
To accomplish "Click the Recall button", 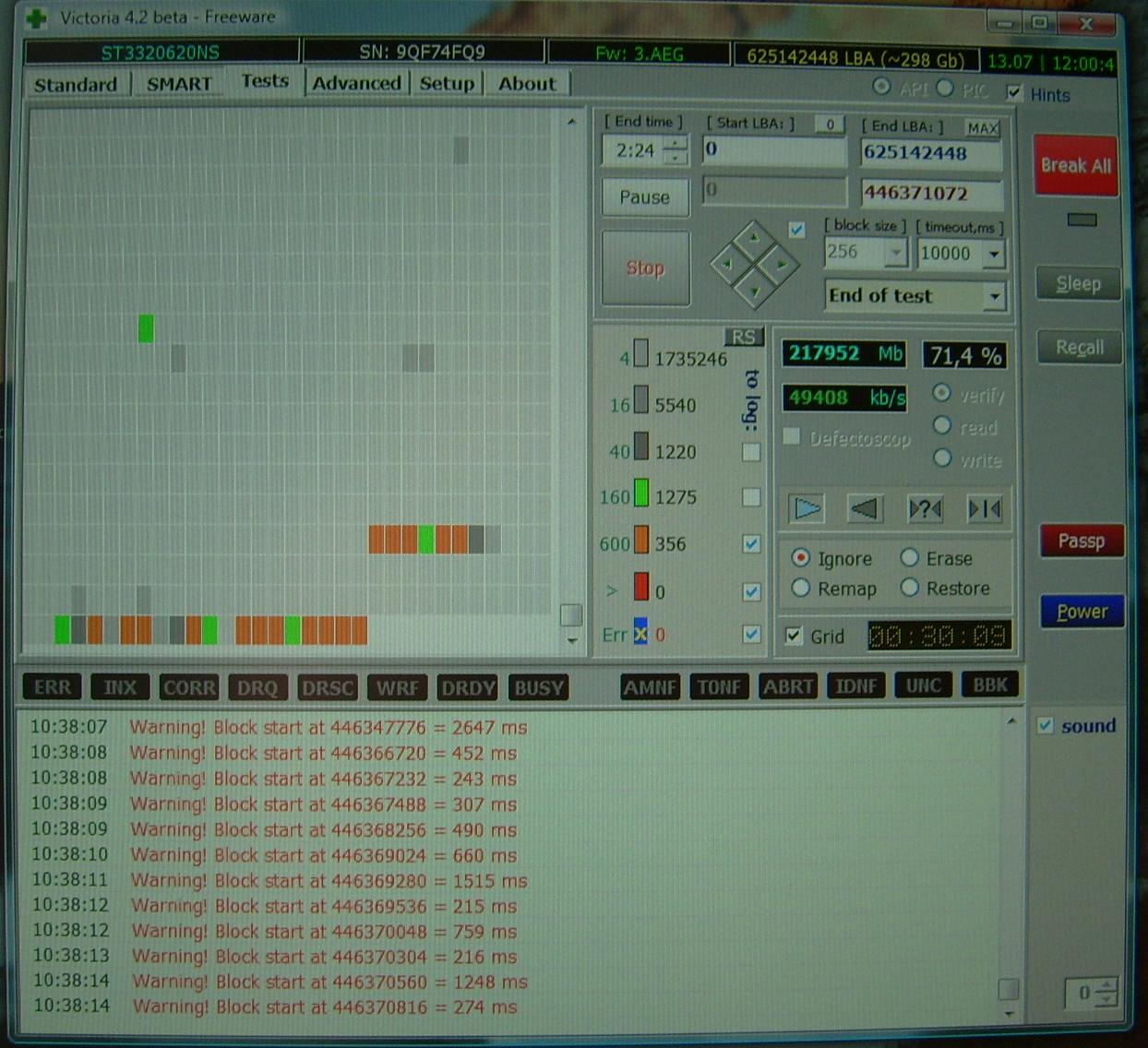I will (1079, 348).
